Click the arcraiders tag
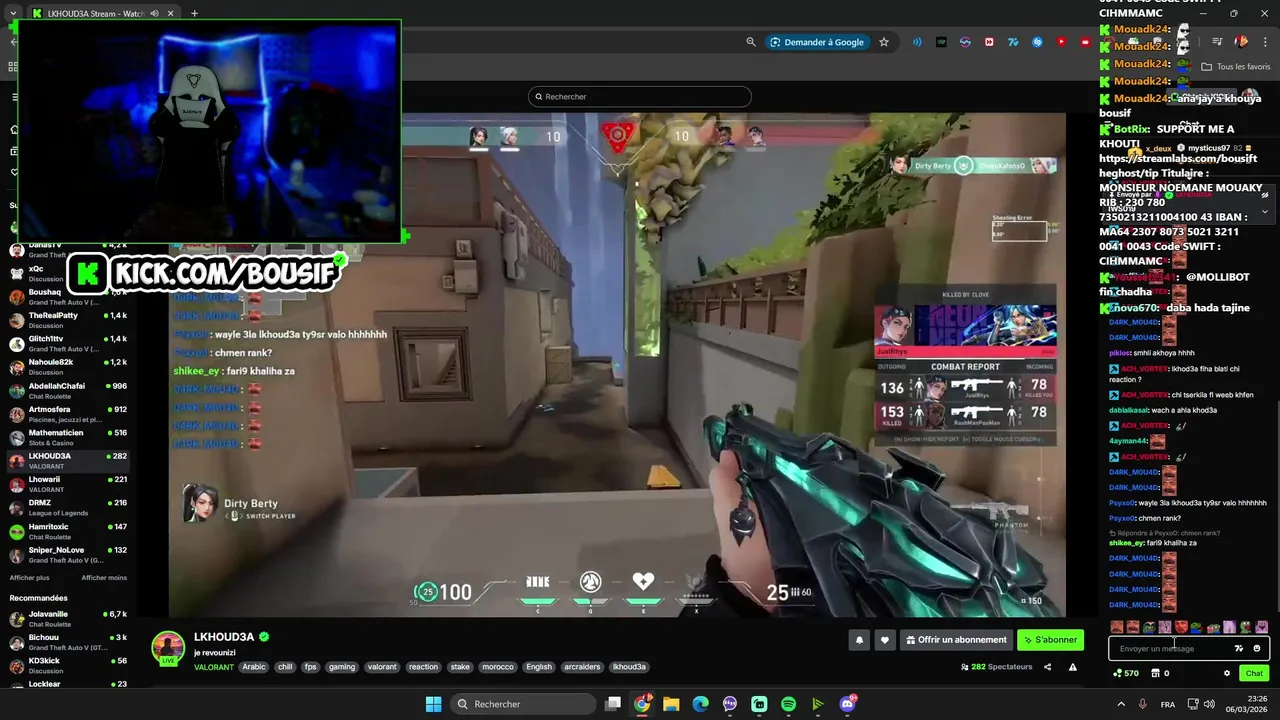The width and height of the screenshot is (1280, 720). click(x=582, y=667)
